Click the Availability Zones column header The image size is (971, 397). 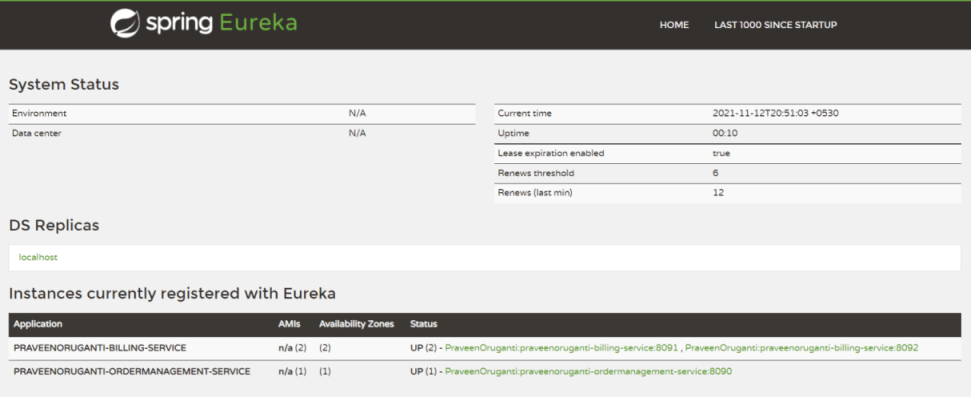356,324
